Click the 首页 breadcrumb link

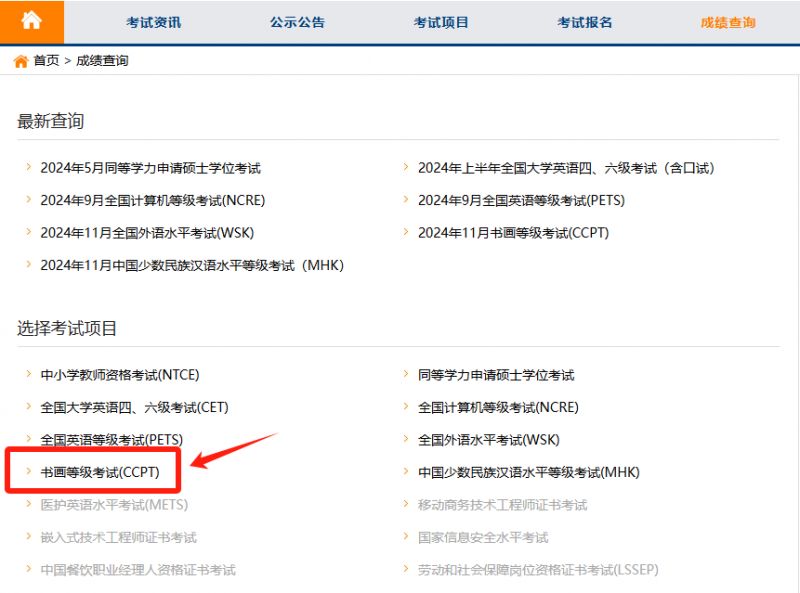46,61
